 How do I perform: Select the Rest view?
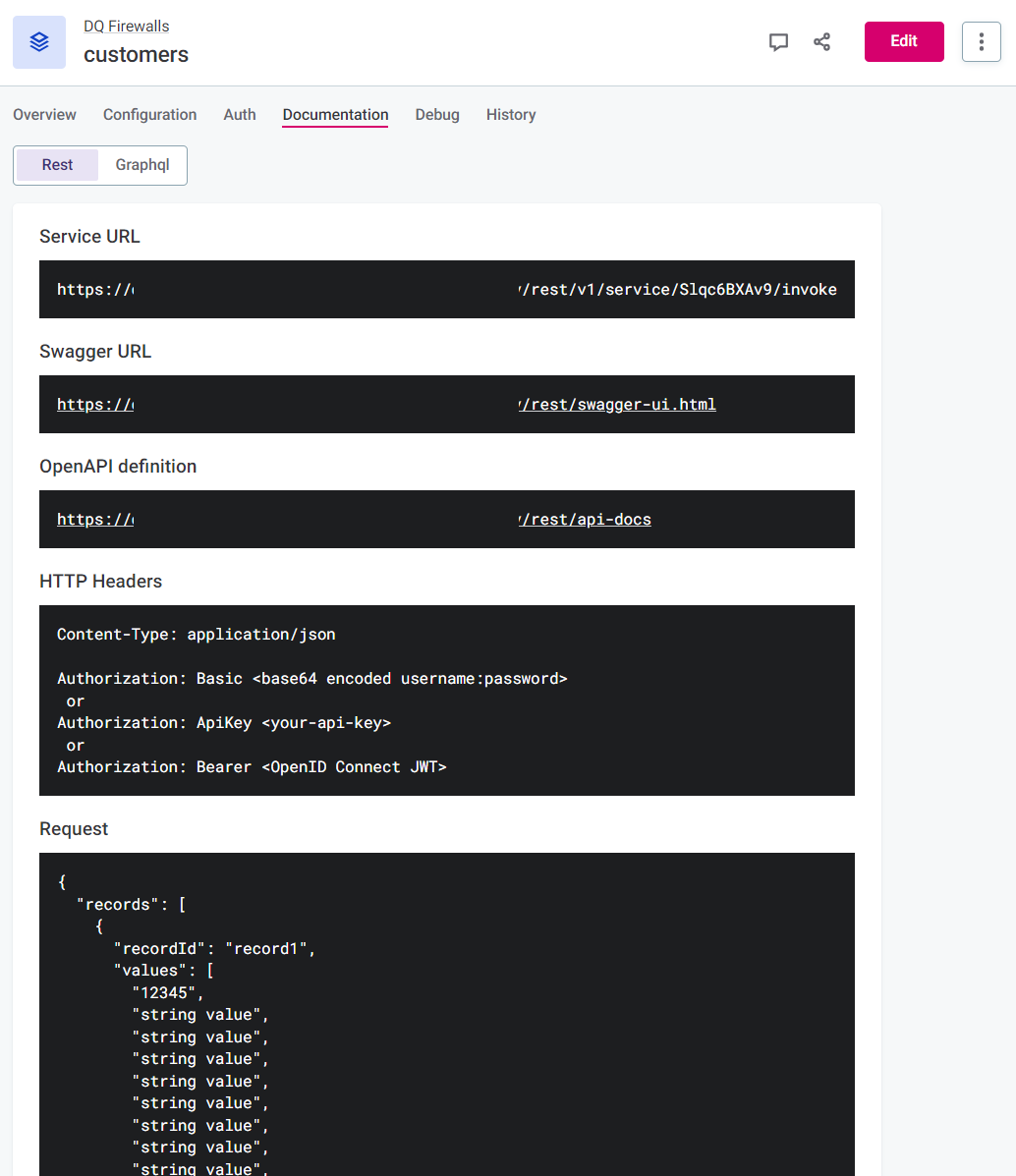56,165
